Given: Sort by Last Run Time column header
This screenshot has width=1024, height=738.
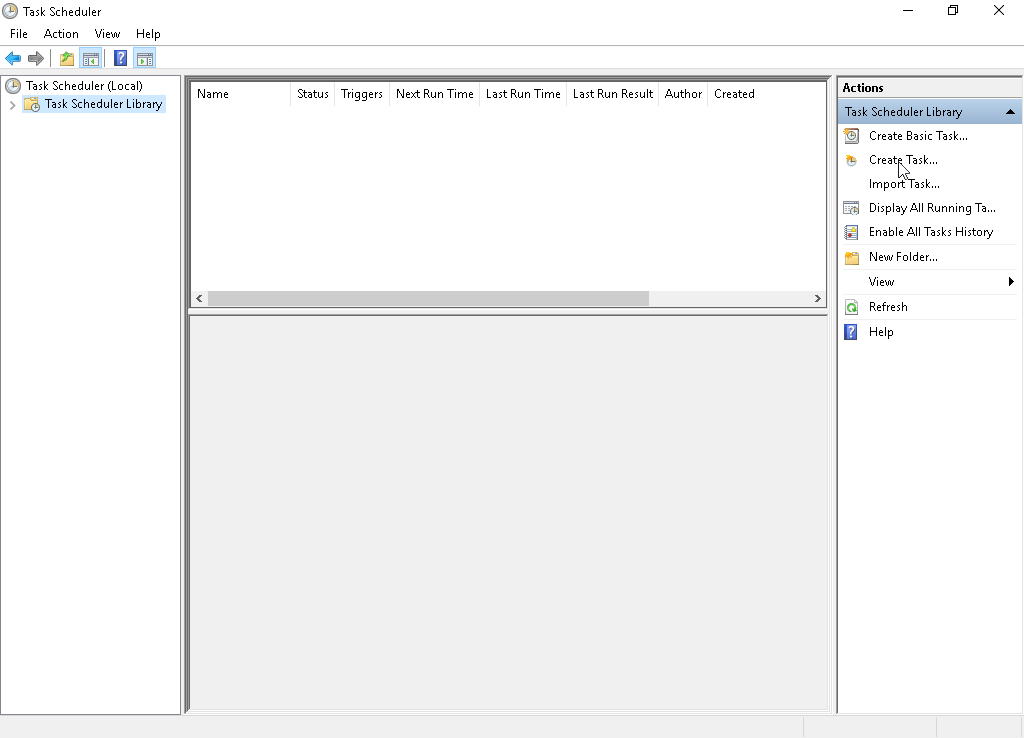Looking at the screenshot, I should pos(523,94).
